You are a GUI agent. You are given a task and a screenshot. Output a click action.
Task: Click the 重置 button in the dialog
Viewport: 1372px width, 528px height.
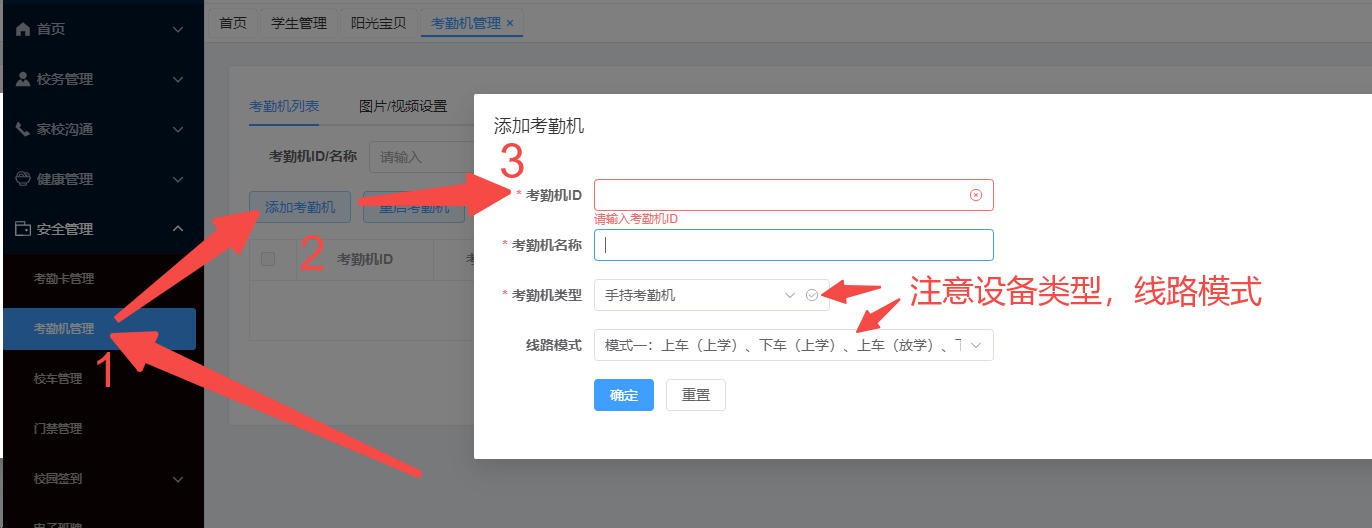(696, 395)
